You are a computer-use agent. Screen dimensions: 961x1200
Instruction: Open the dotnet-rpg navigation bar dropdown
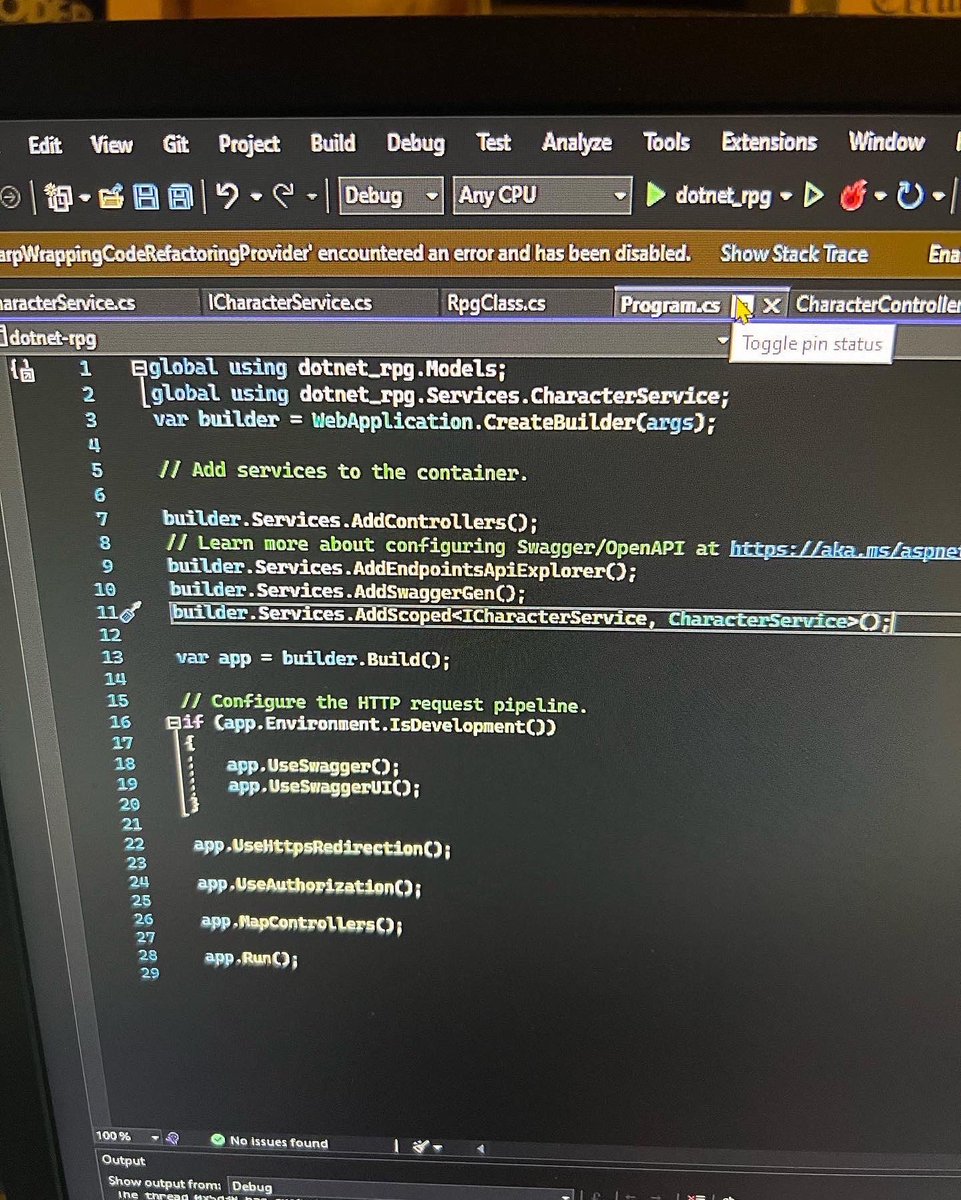725,340
